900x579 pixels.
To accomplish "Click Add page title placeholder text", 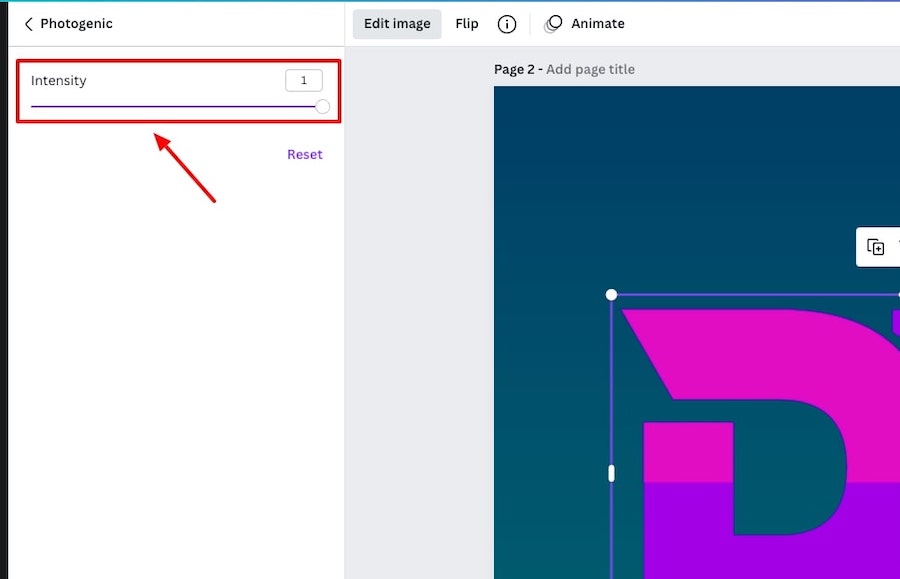I will (590, 69).
